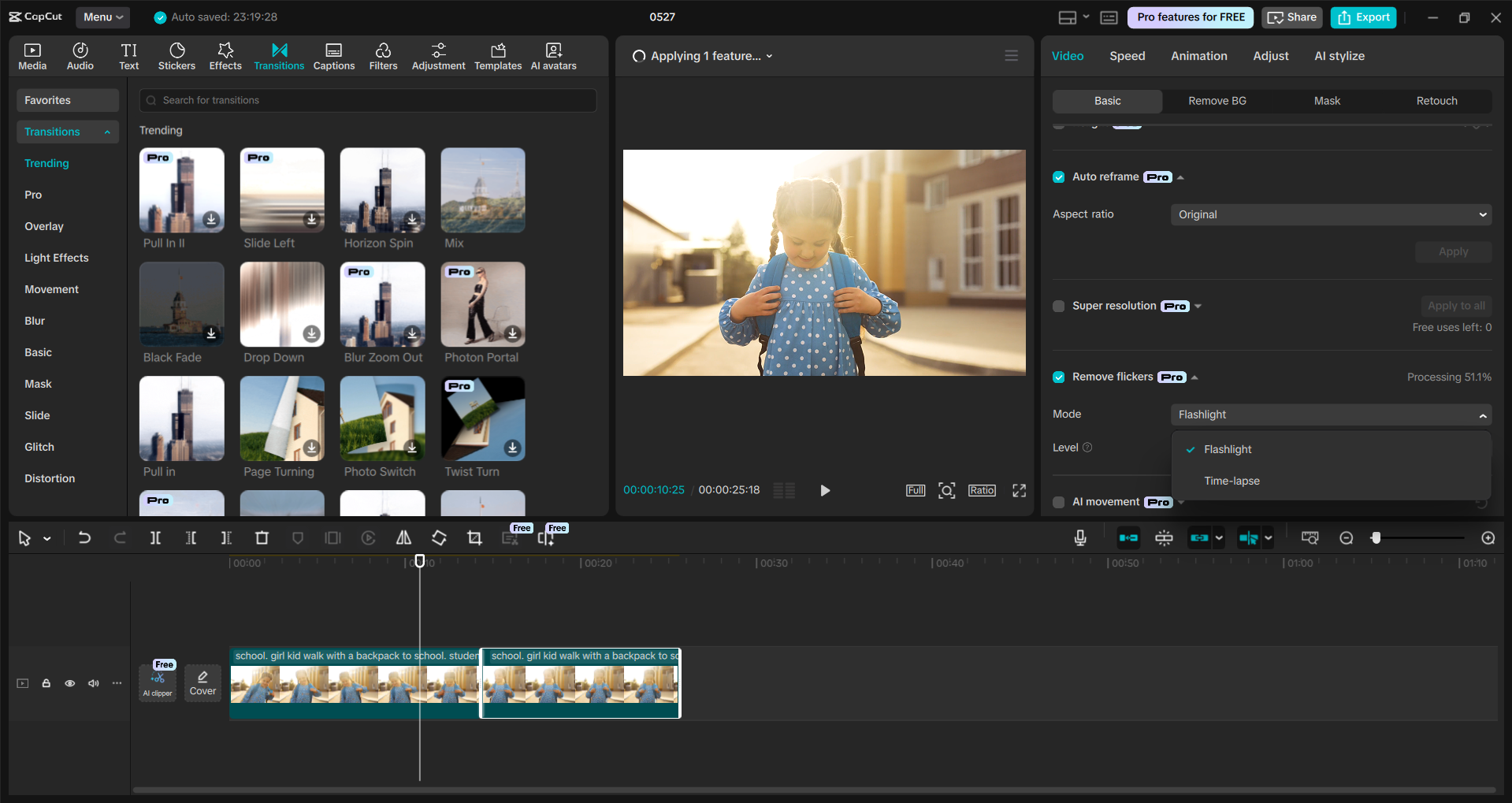Select the Stickers tool in top toolbar

pos(176,55)
